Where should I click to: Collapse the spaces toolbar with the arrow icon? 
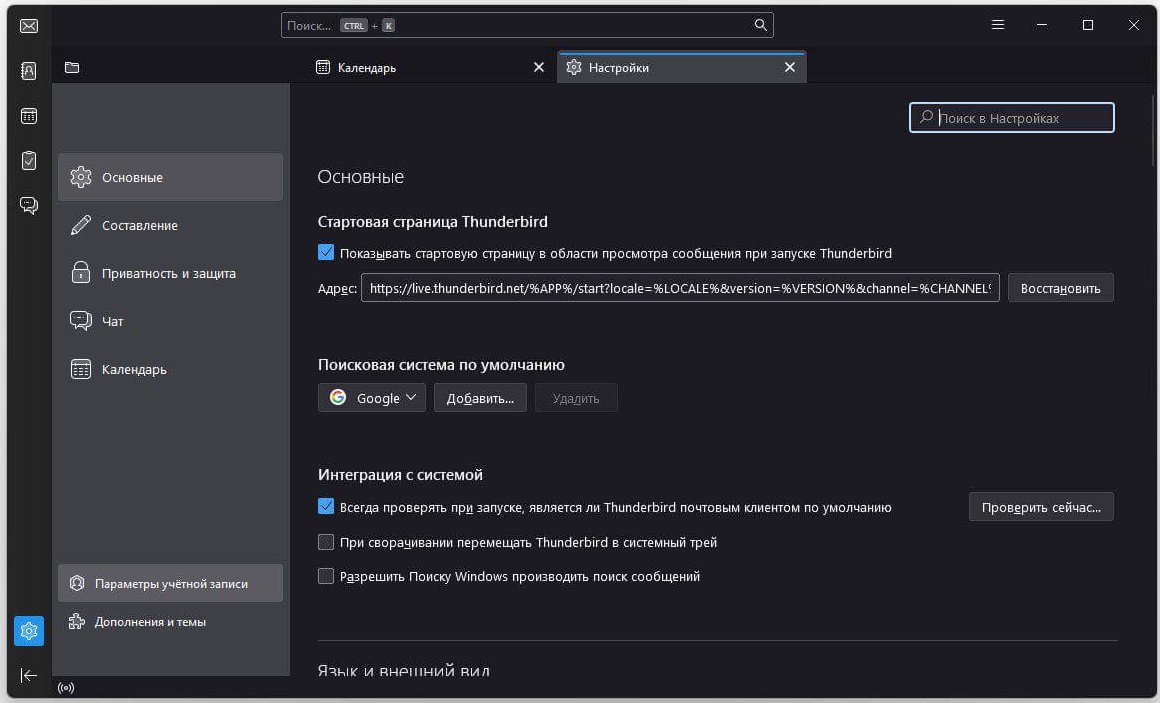tap(29, 675)
